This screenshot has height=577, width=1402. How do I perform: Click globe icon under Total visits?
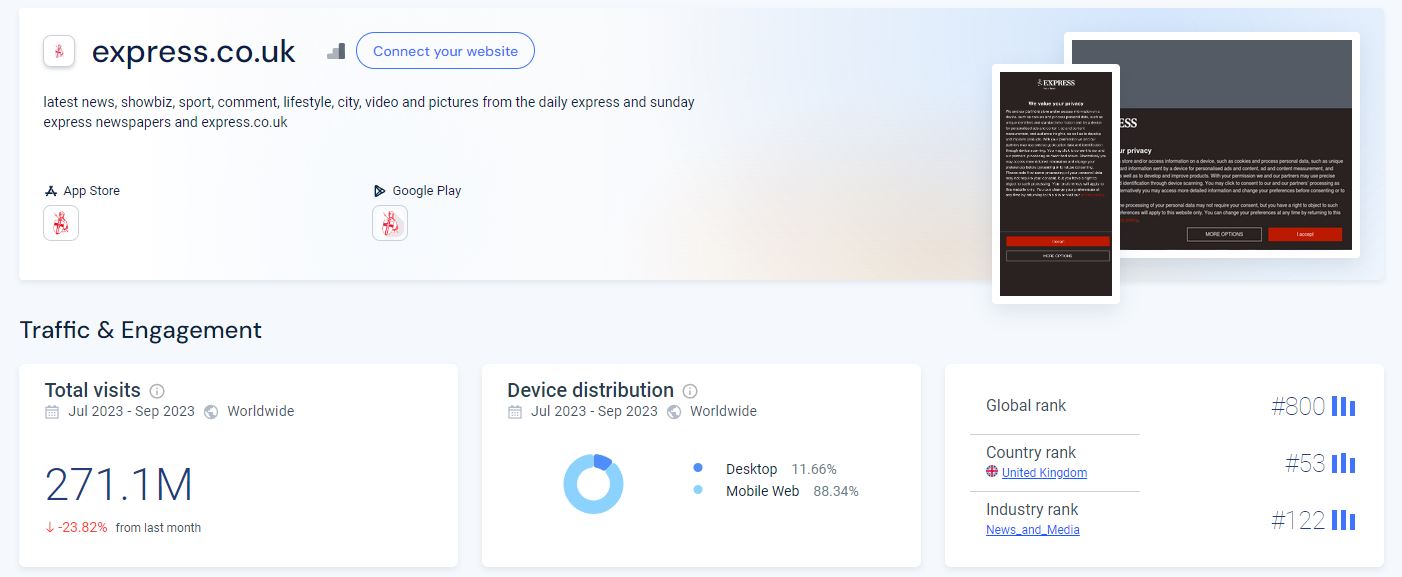pos(211,412)
